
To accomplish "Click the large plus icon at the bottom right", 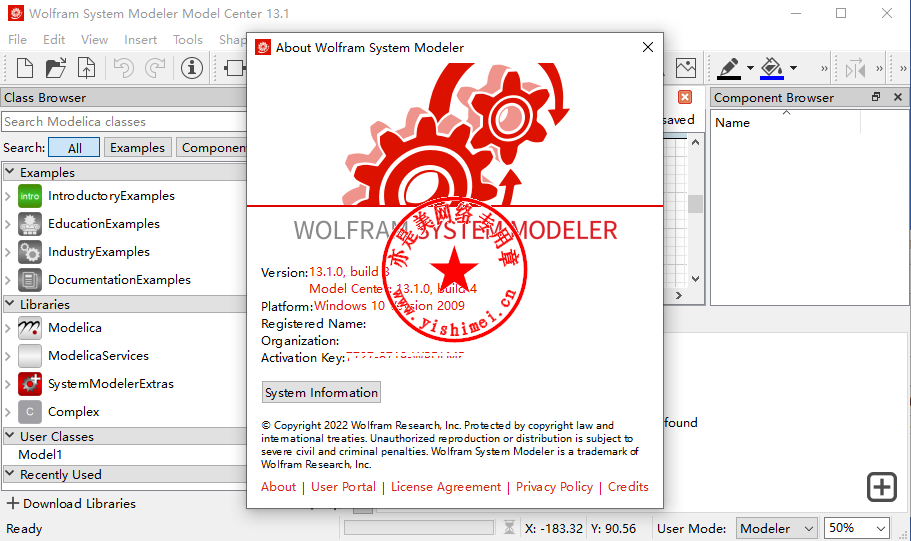I will pos(882,487).
